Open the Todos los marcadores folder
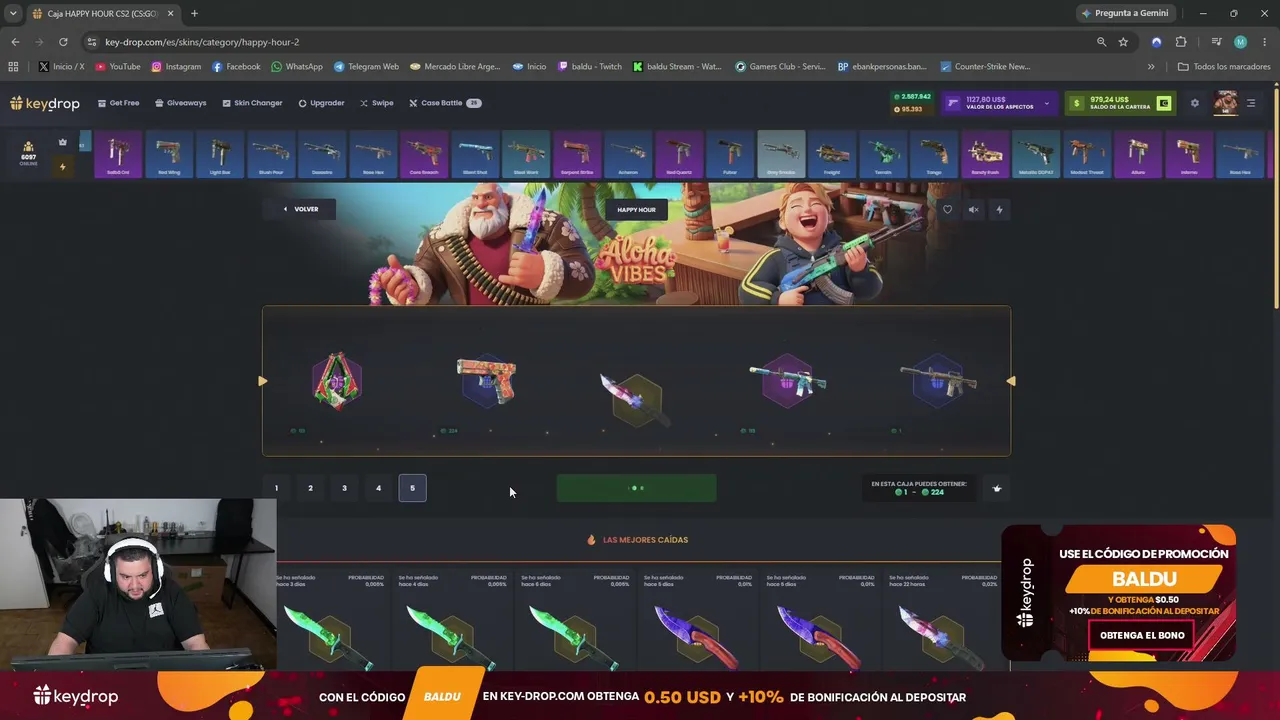The height and width of the screenshot is (720, 1280). [x=1224, y=67]
